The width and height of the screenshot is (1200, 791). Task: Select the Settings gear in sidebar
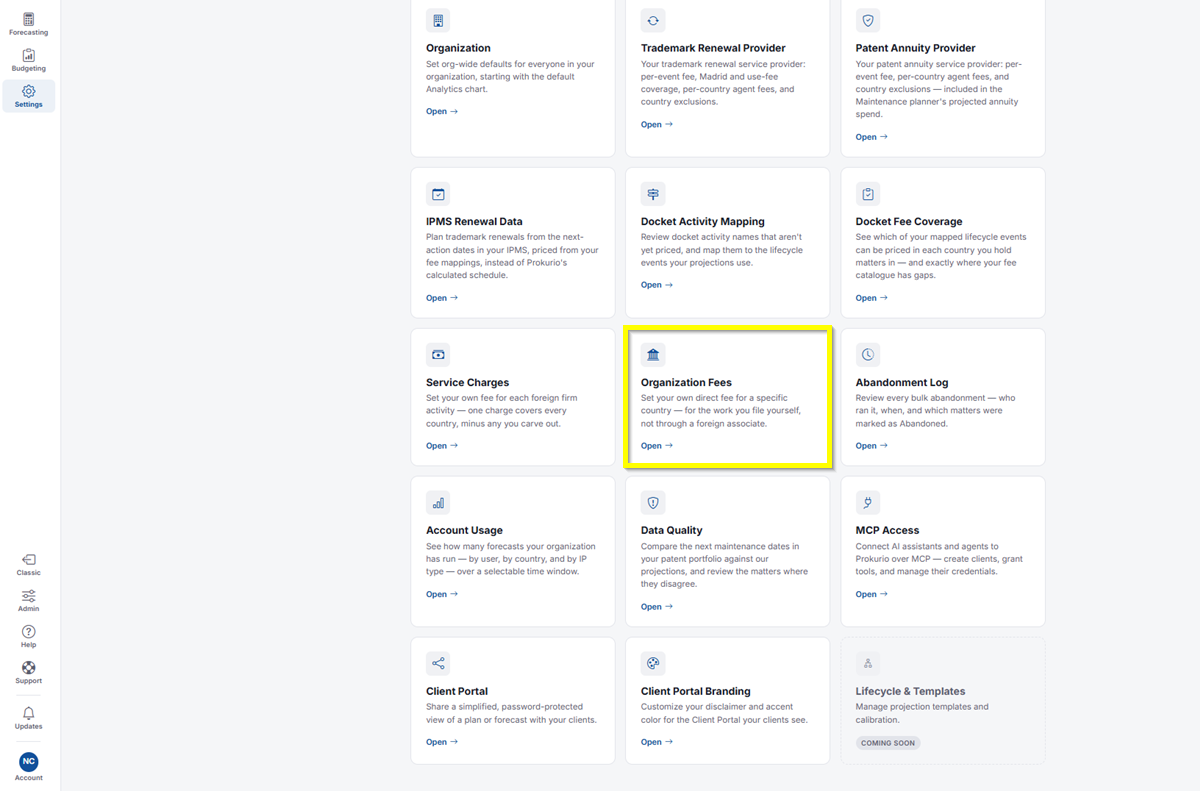(28, 96)
